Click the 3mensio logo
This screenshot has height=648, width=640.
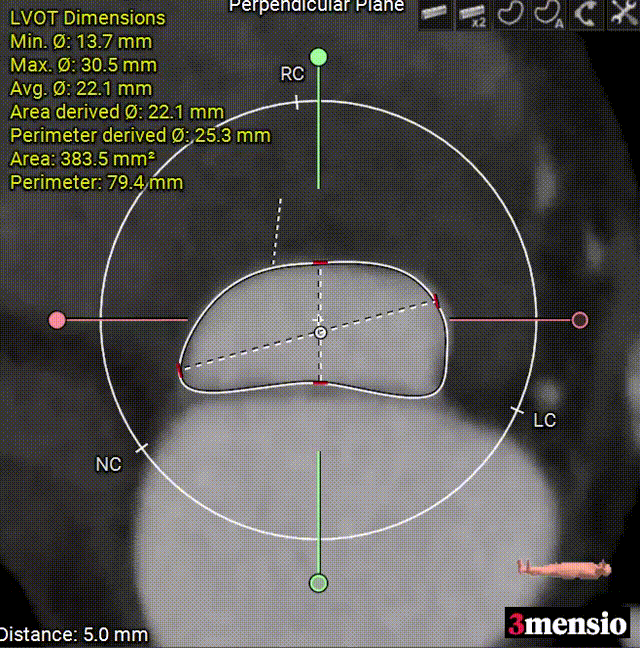coord(567,624)
